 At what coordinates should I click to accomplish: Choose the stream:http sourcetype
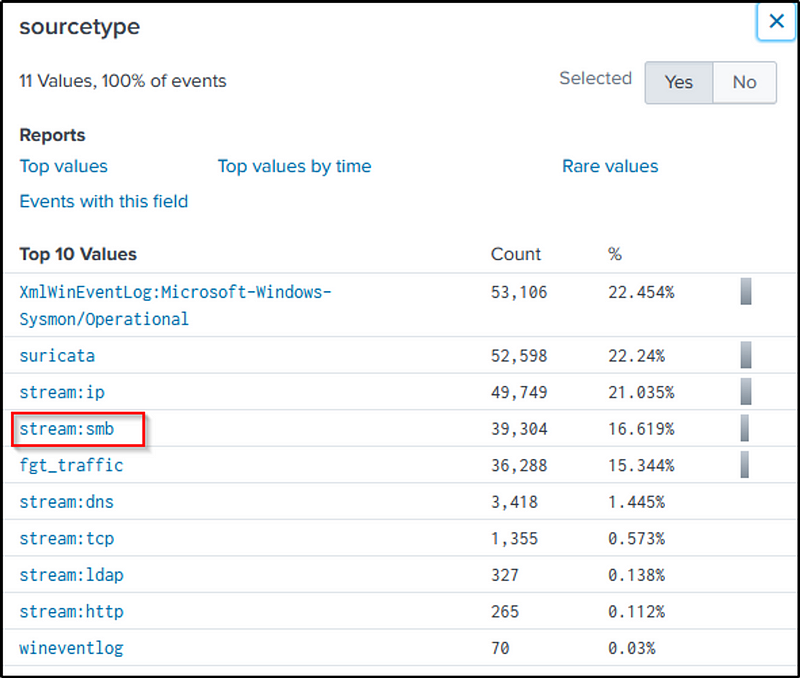[x=71, y=611]
